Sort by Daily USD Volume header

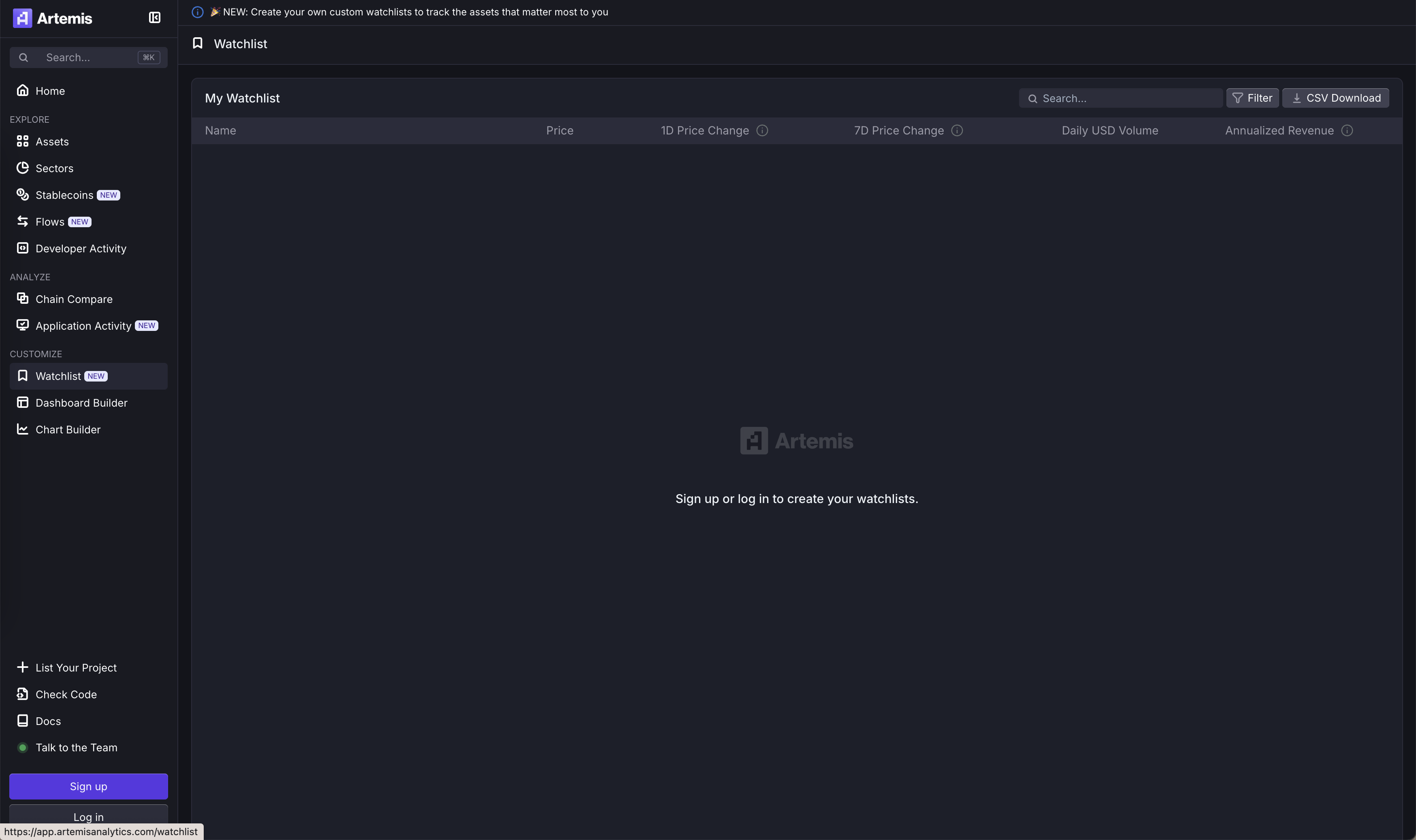pos(1110,131)
